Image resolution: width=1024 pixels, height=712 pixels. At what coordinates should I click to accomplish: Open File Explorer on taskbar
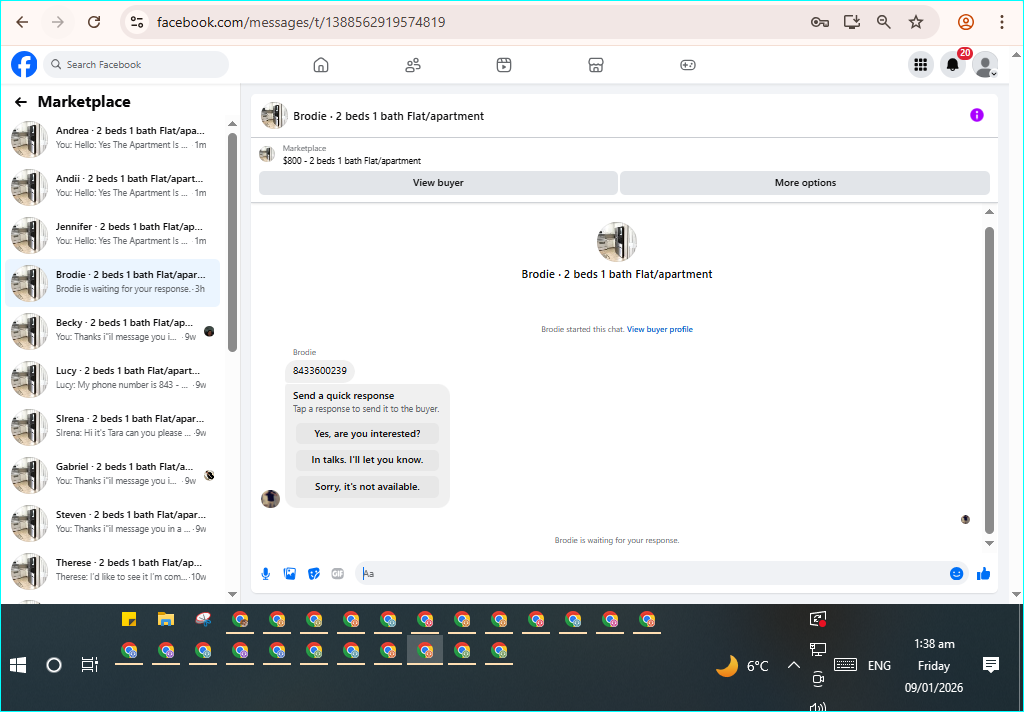(x=166, y=619)
